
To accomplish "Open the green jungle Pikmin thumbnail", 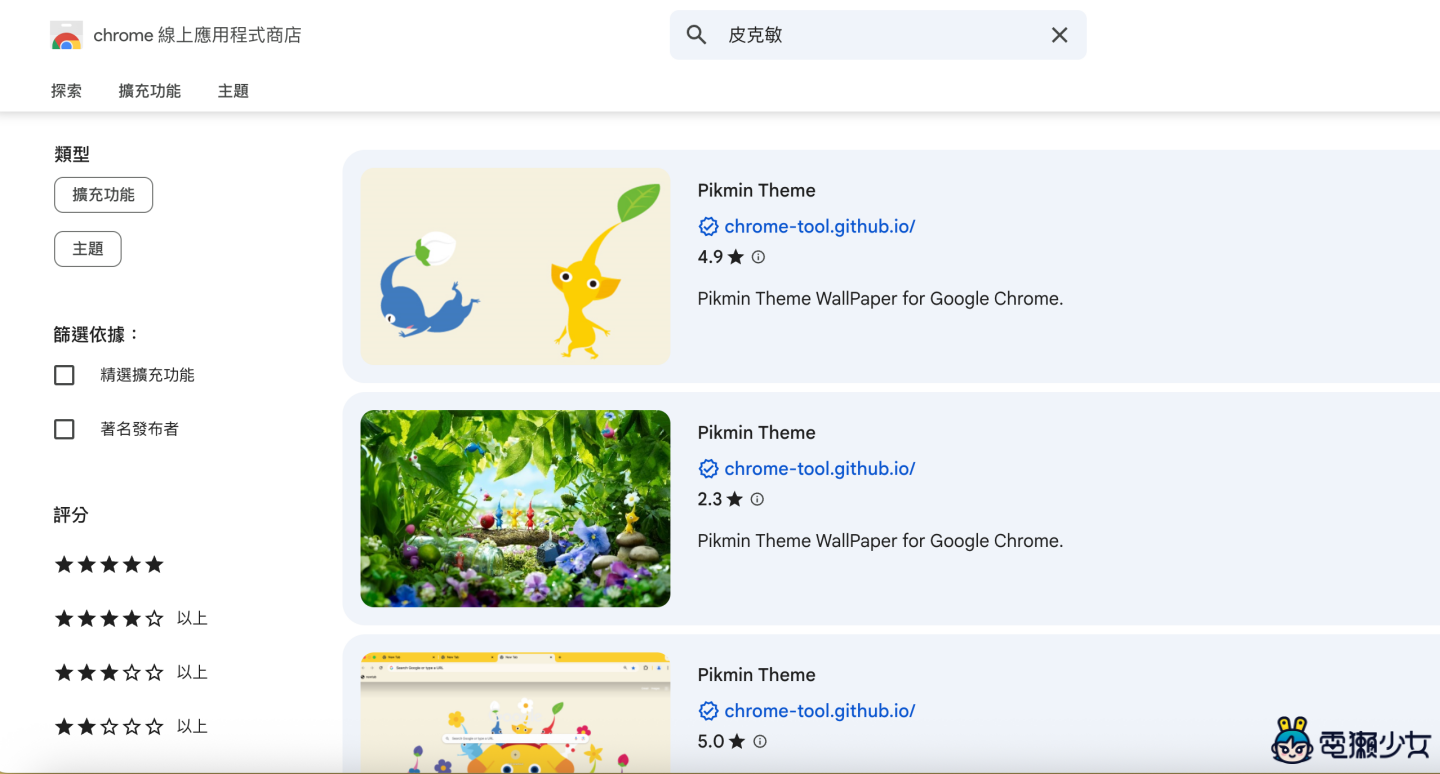I will pyautogui.click(x=516, y=509).
